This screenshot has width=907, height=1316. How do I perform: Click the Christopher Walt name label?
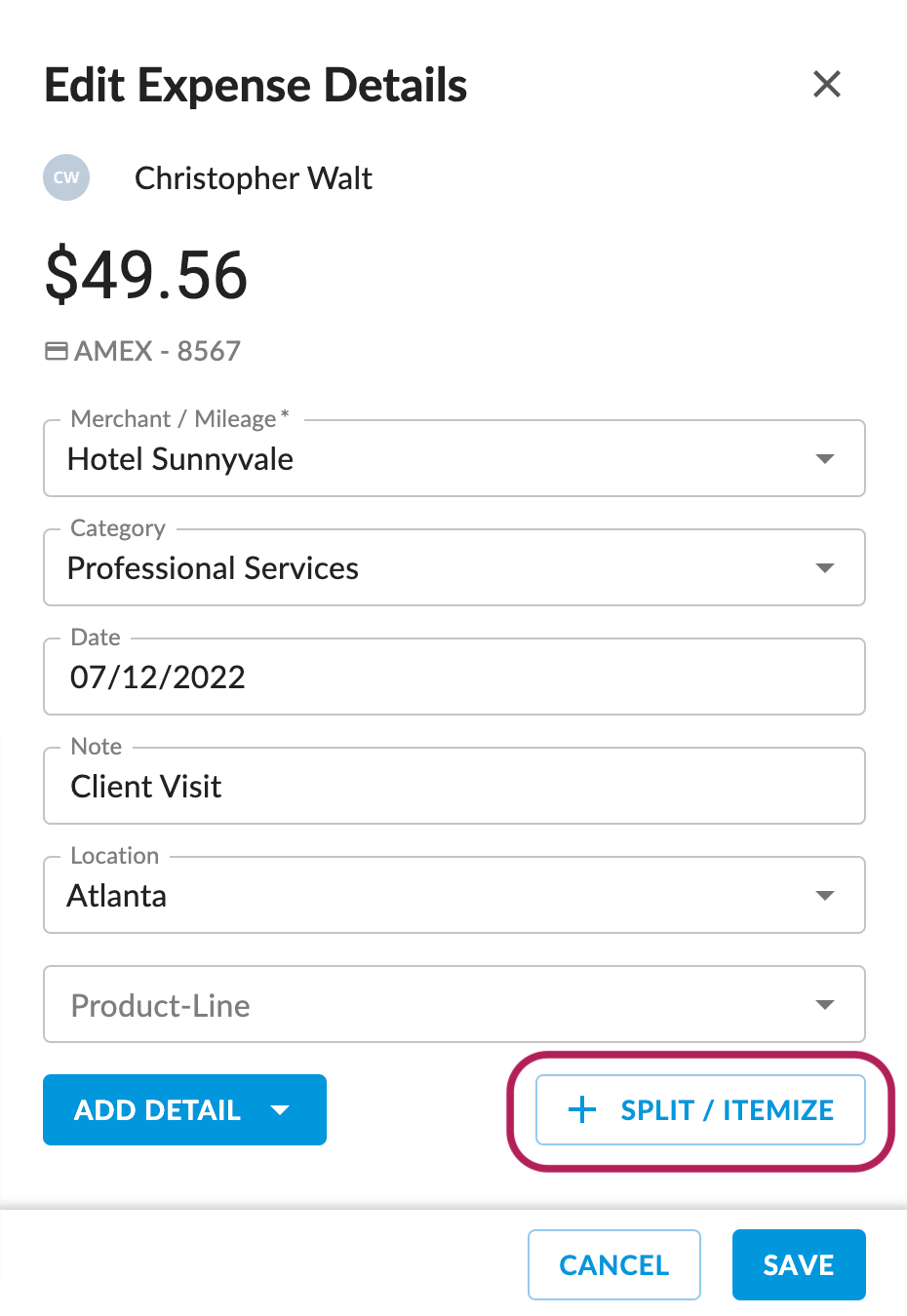point(254,177)
